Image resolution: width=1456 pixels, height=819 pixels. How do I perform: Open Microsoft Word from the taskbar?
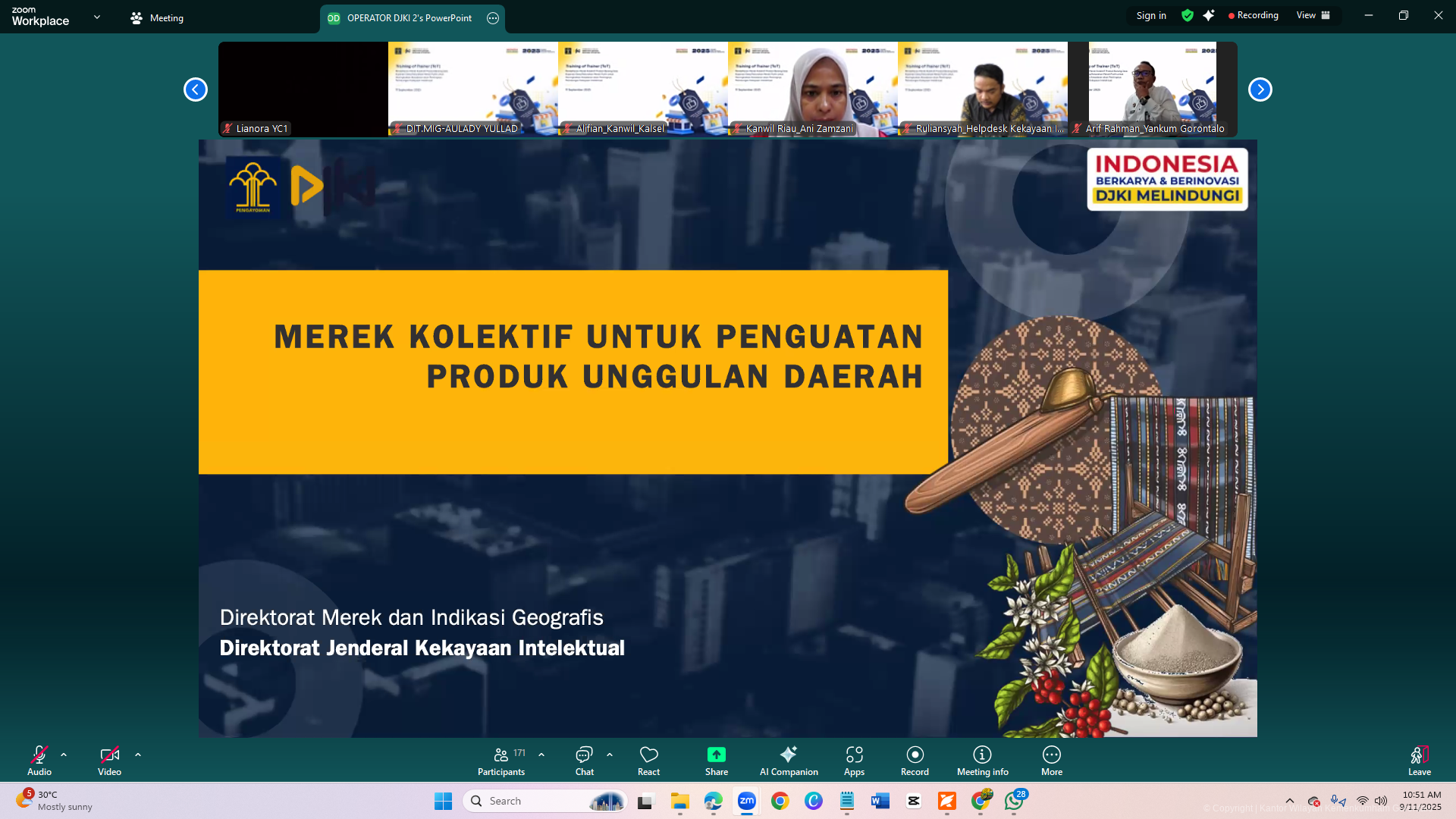click(880, 801)
